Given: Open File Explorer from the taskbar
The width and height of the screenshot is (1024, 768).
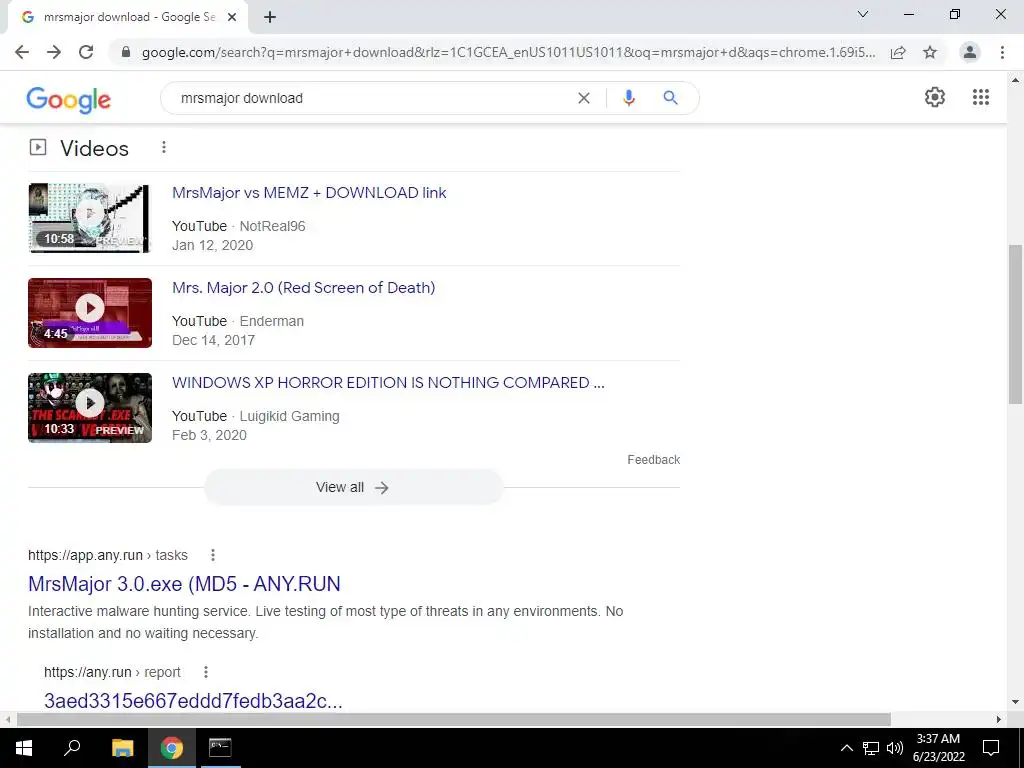Looking at the screenshot, I should coord(122,748).
